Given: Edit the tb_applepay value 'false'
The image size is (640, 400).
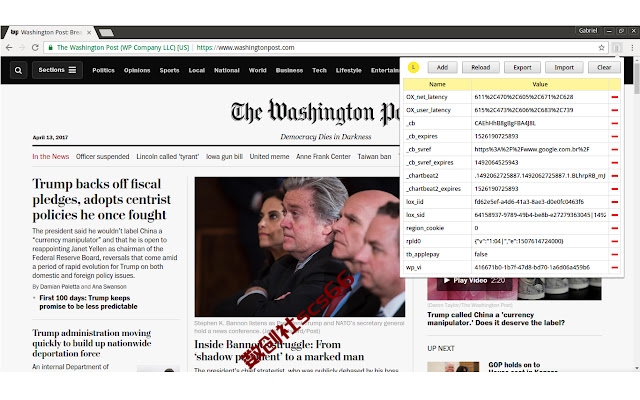Looking at the screenshot, I should coord(540,254).
